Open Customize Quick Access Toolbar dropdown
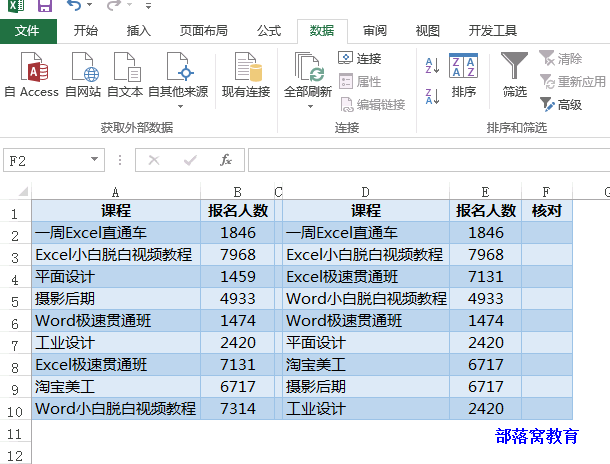Viewport: 610px width, 464px height. [148, 6]
